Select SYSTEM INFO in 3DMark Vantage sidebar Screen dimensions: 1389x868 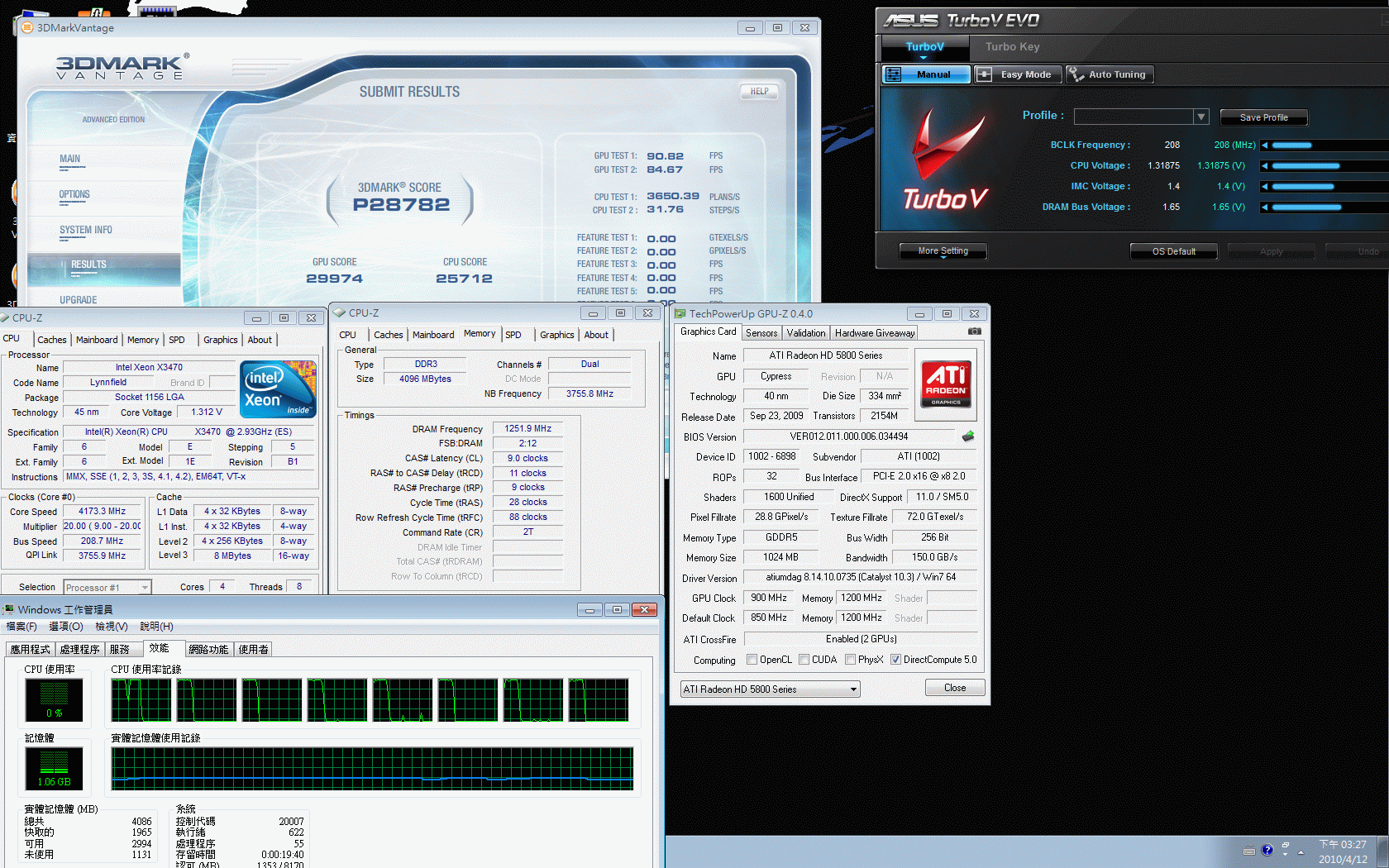pyautogui.click(x=85, y=231)
